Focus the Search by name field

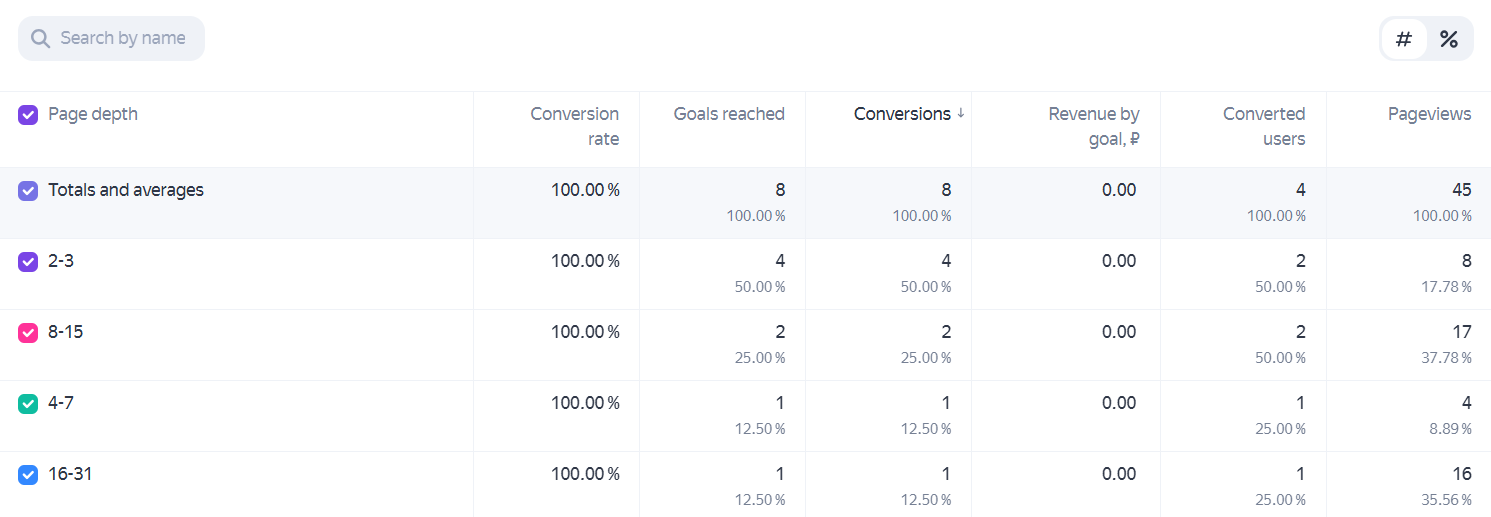pos(111,39)
